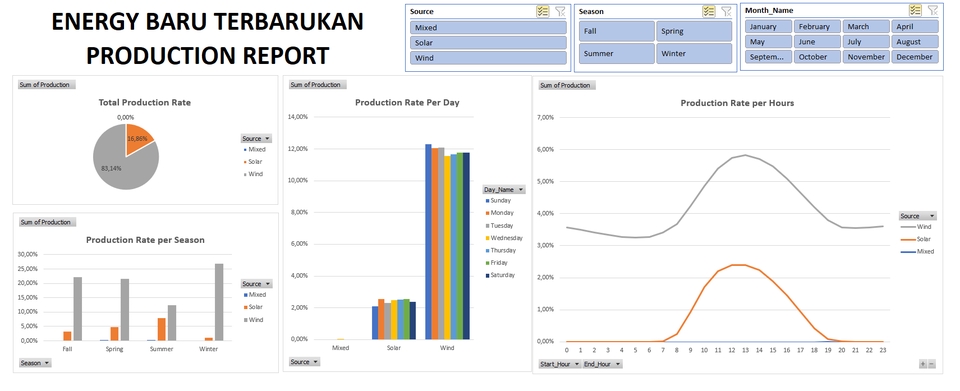
Task: Click Sum of Production button on hourly chart
Action: [567, 86]
